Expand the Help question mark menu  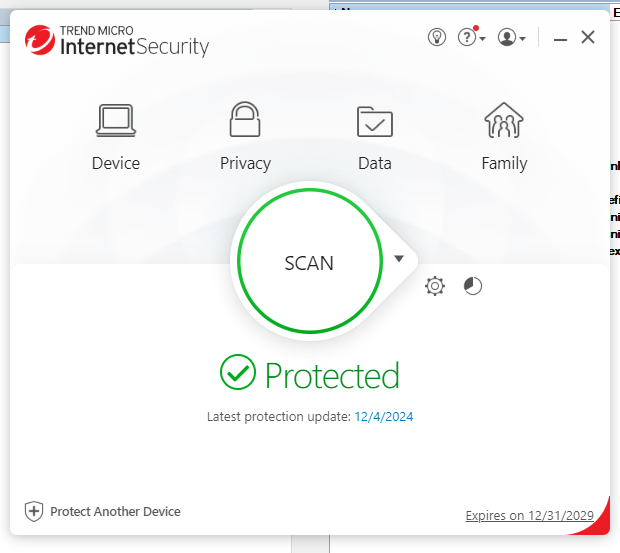[471, 38]
